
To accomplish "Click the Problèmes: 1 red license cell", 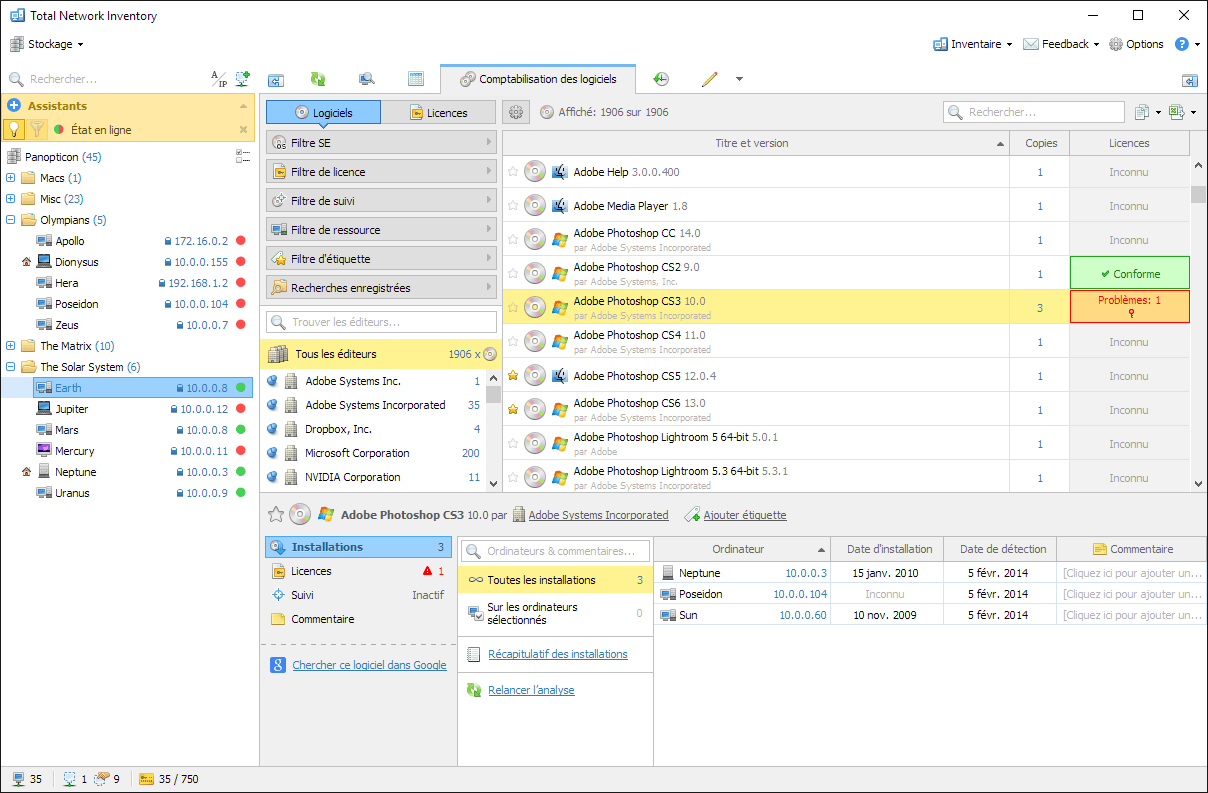I will [x=1129, y=306].
